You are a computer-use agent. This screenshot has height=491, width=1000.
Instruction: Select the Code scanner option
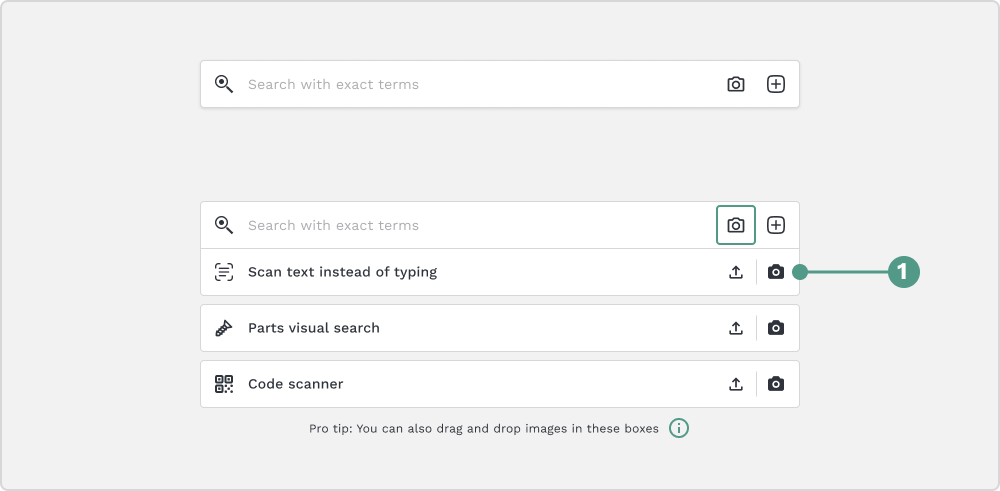click(x=499, y=385)
